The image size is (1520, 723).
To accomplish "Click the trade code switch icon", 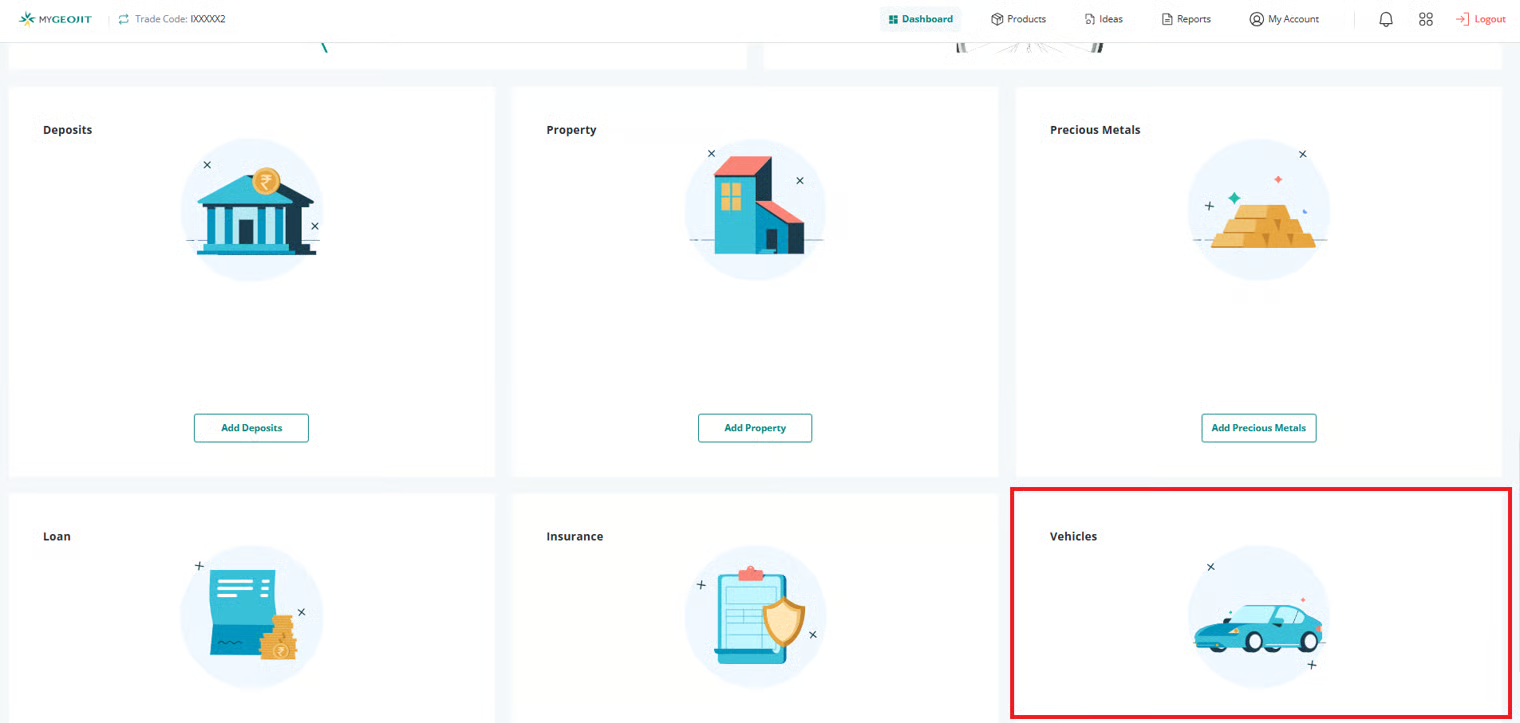I will (x=124, y=19).
